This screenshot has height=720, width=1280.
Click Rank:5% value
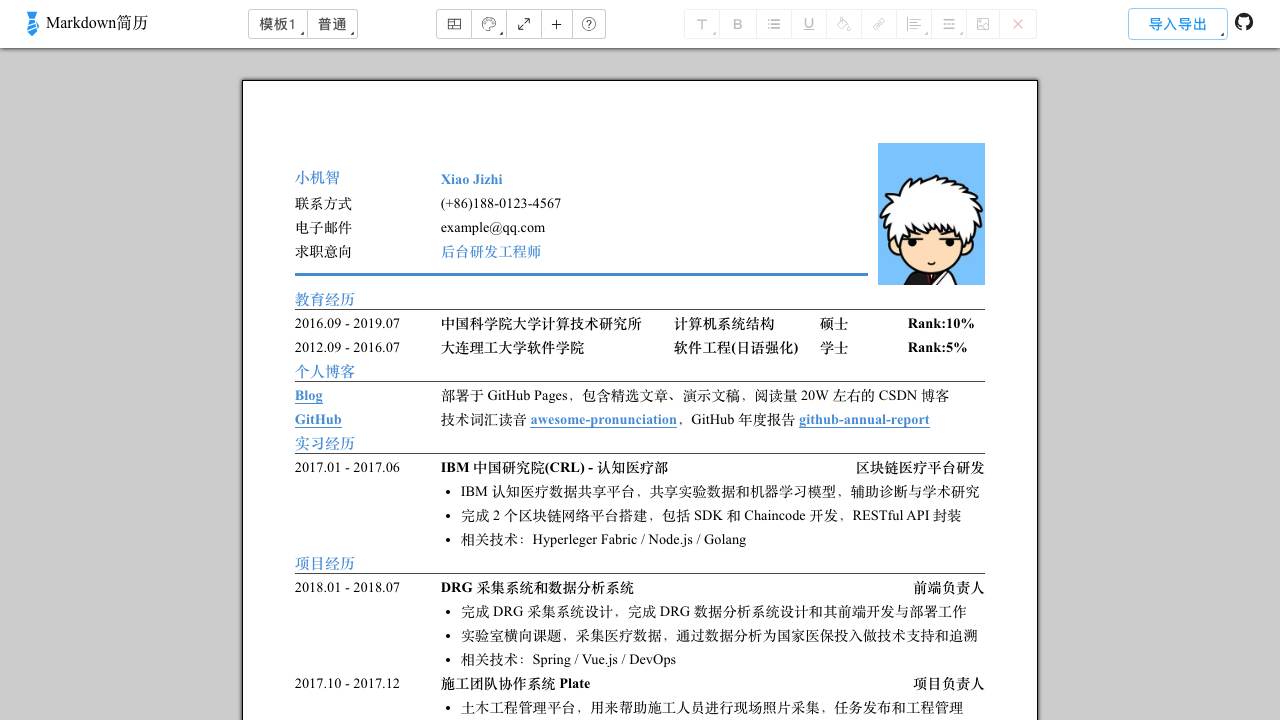click(x=937, y=348)
